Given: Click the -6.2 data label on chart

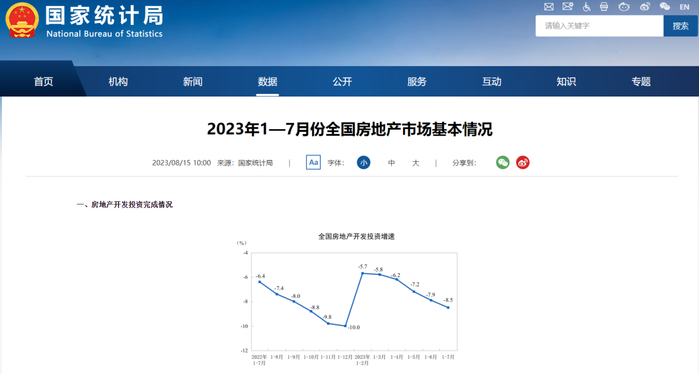Looking at the screenshot, I should coord(395,275).
